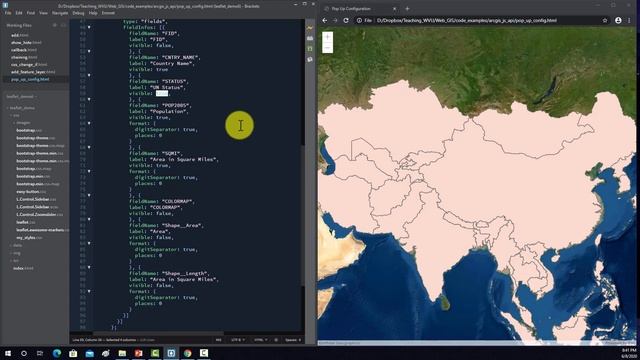This screenshot has height=360, width=640.
Task: Open the Chrome three-dot menu
Action: [x=629, y=20]
